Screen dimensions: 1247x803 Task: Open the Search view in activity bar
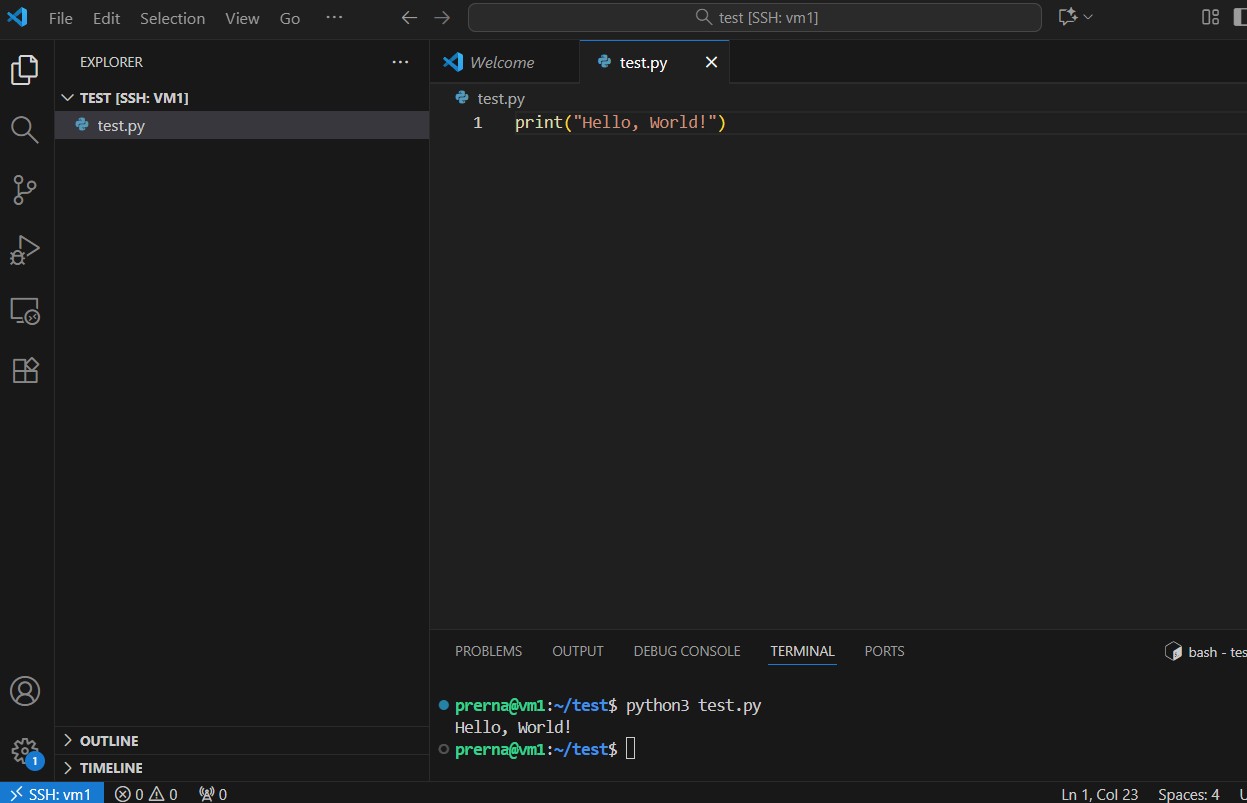tap(25, 129)
